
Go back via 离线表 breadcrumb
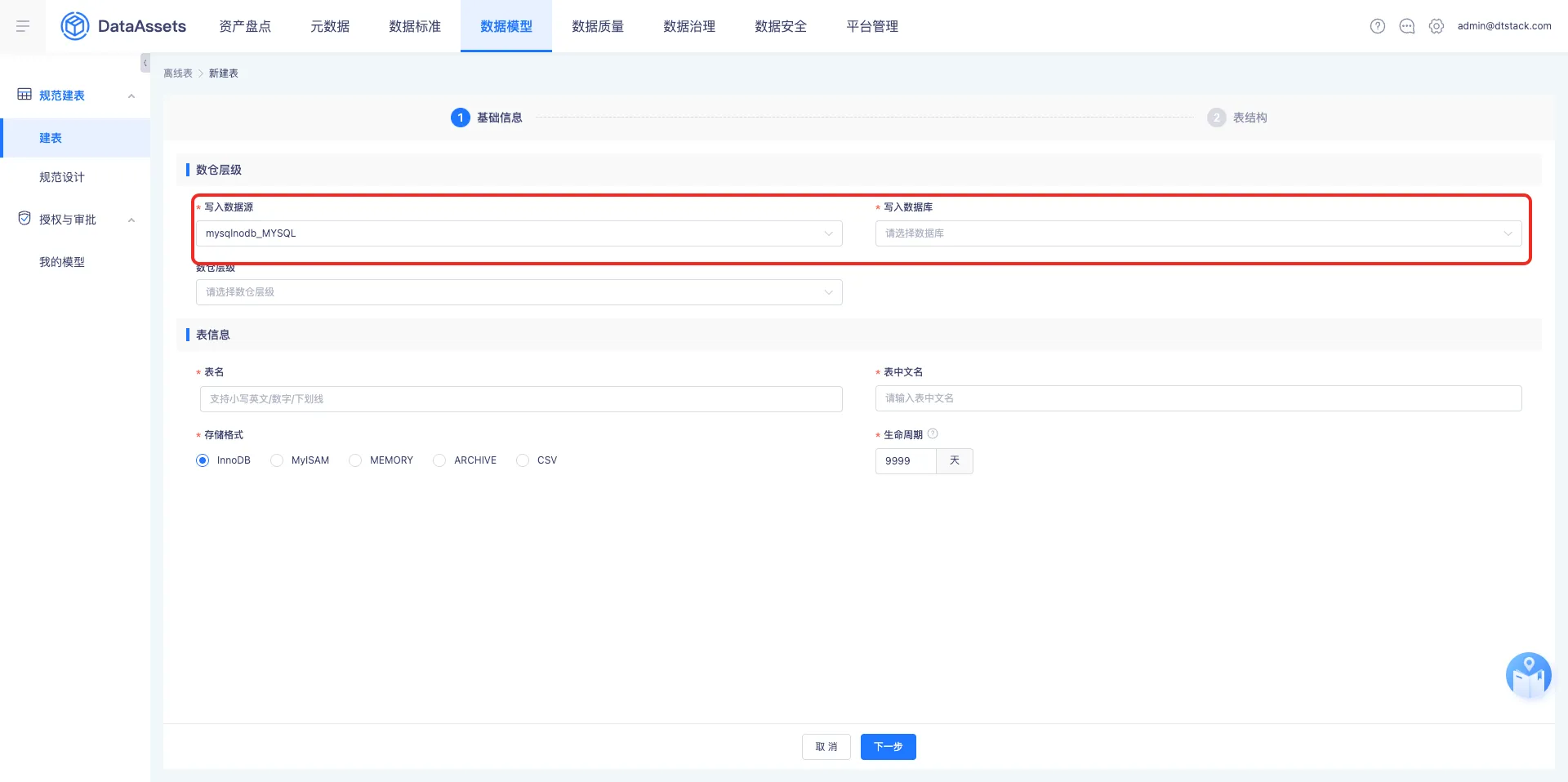(178, 73)
